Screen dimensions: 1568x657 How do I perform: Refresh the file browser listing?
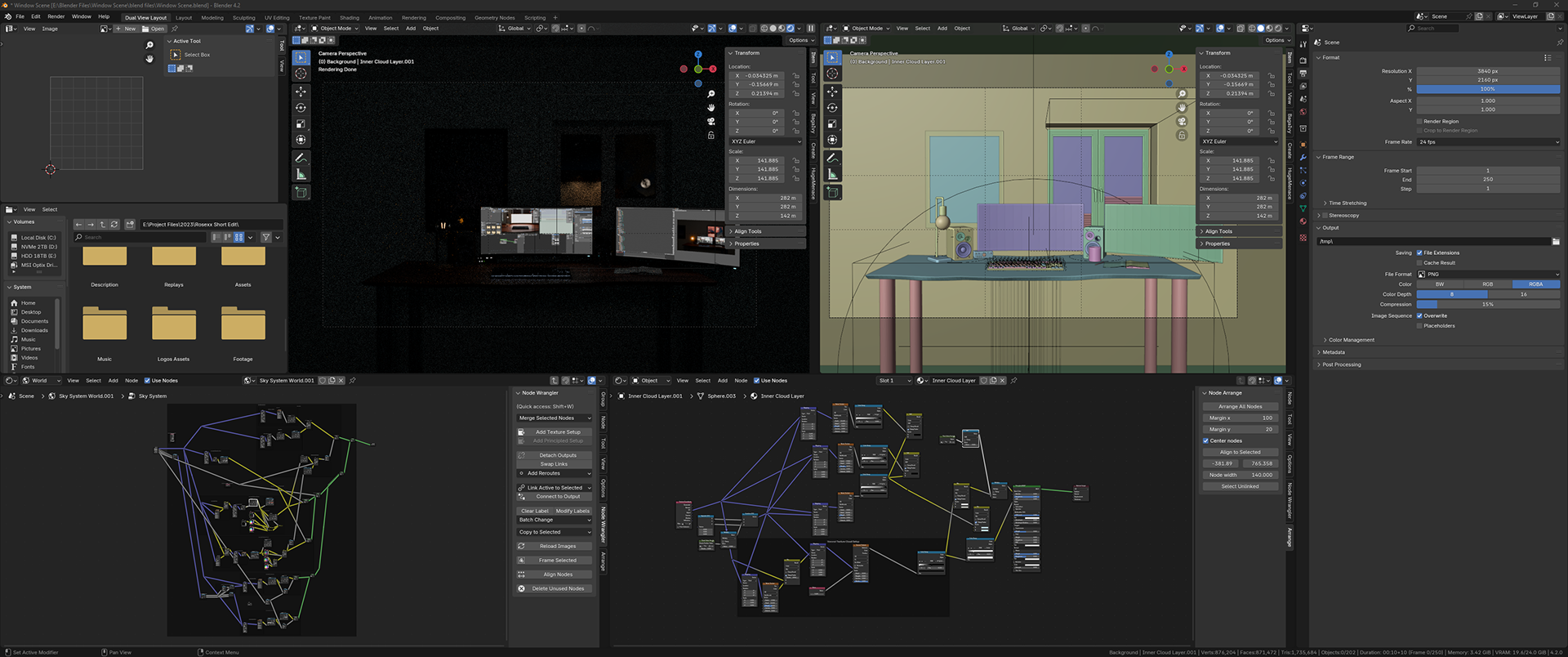click(x=114, y=224)
